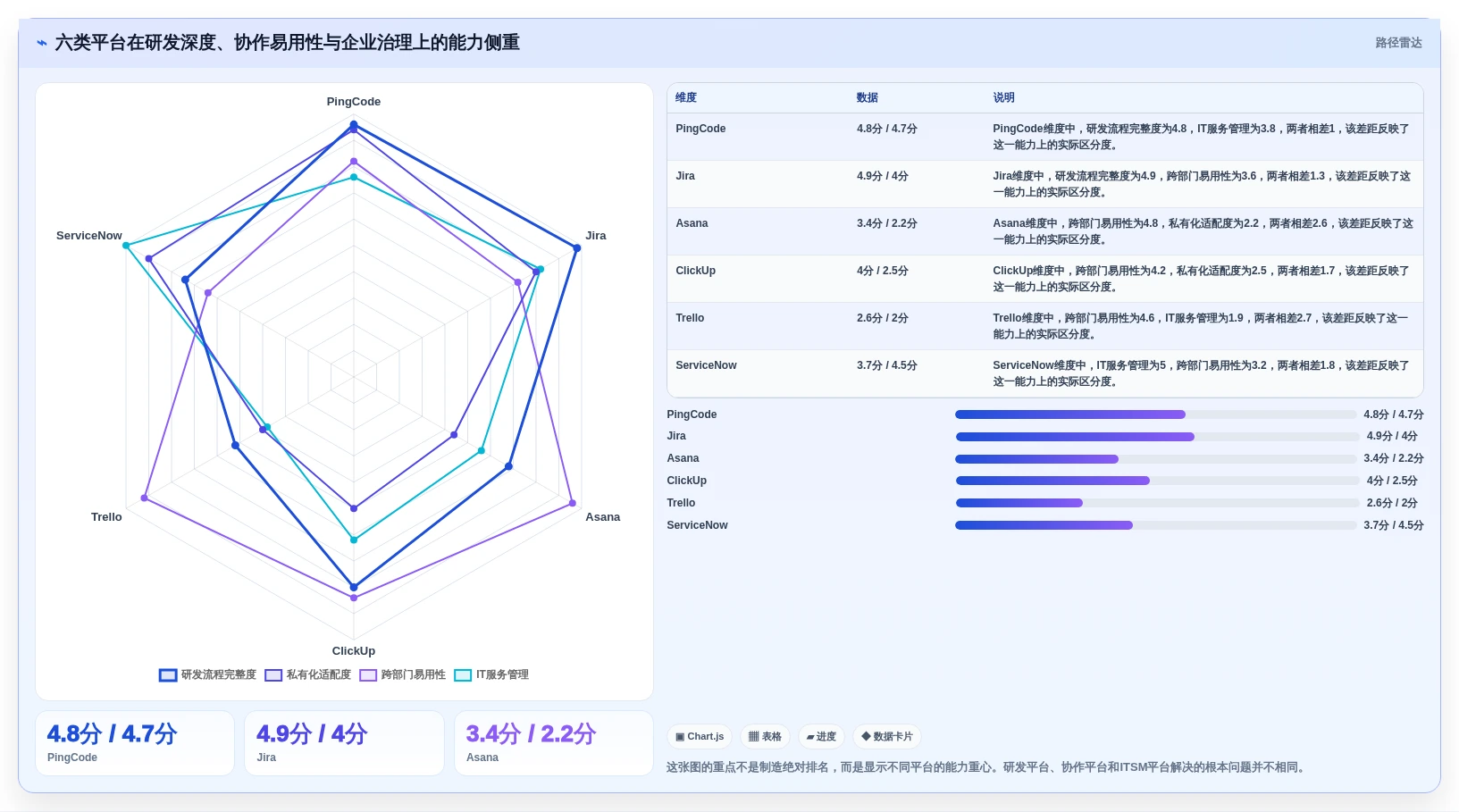Click the lightning icon beside the title
1459x812 pixels.
pos(42,43)
